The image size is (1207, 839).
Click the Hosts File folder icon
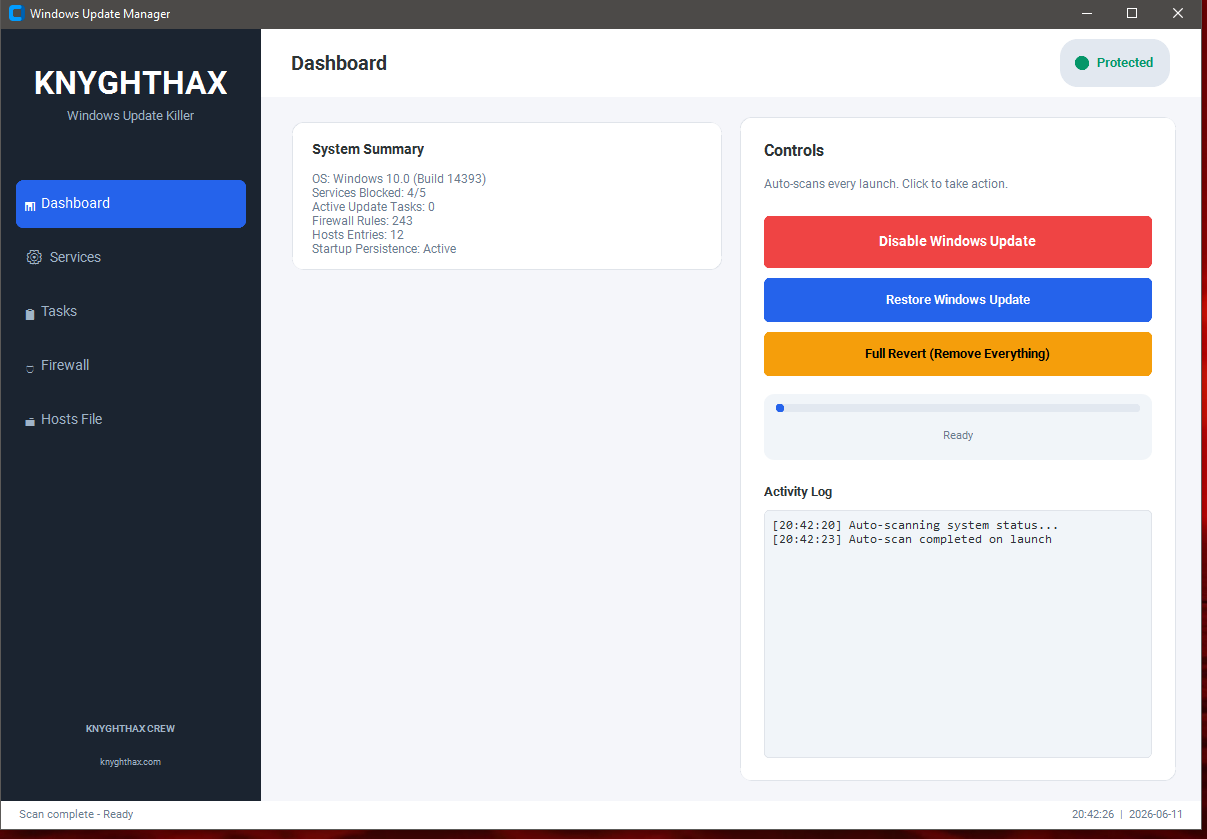30,421
